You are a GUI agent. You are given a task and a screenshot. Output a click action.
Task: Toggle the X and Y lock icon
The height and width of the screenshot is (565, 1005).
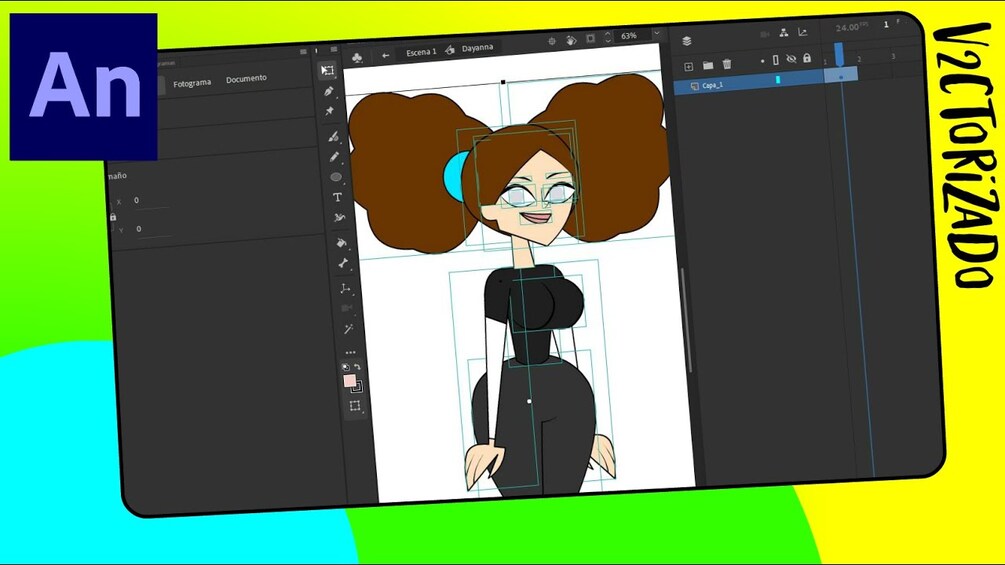(113, 217)
